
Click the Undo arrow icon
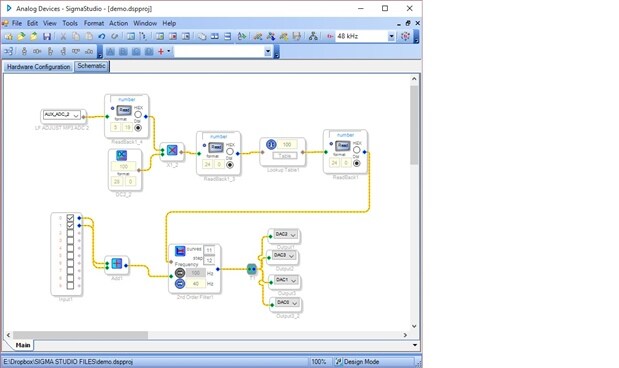[x=102, y=37]
